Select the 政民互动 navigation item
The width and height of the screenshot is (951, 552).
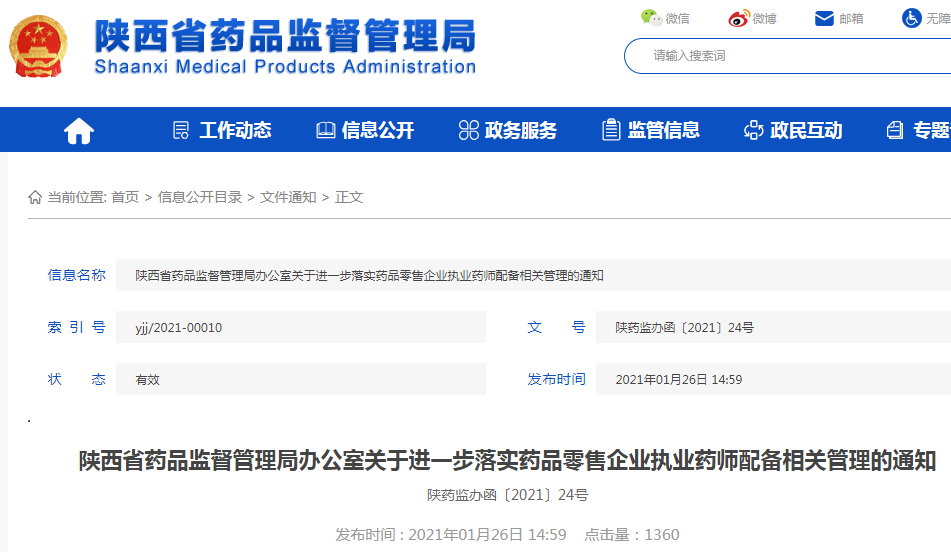(806, 130)
